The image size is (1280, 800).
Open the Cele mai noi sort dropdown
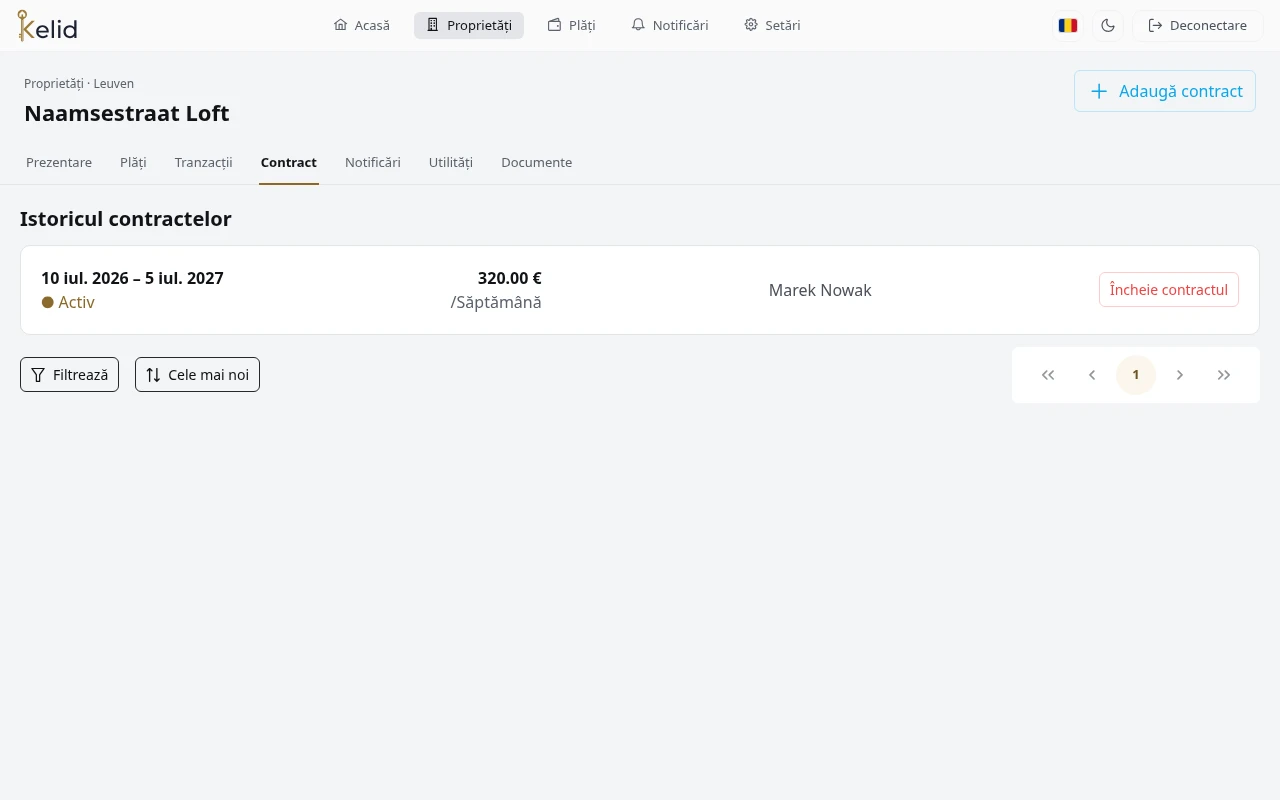coord(197,375)
